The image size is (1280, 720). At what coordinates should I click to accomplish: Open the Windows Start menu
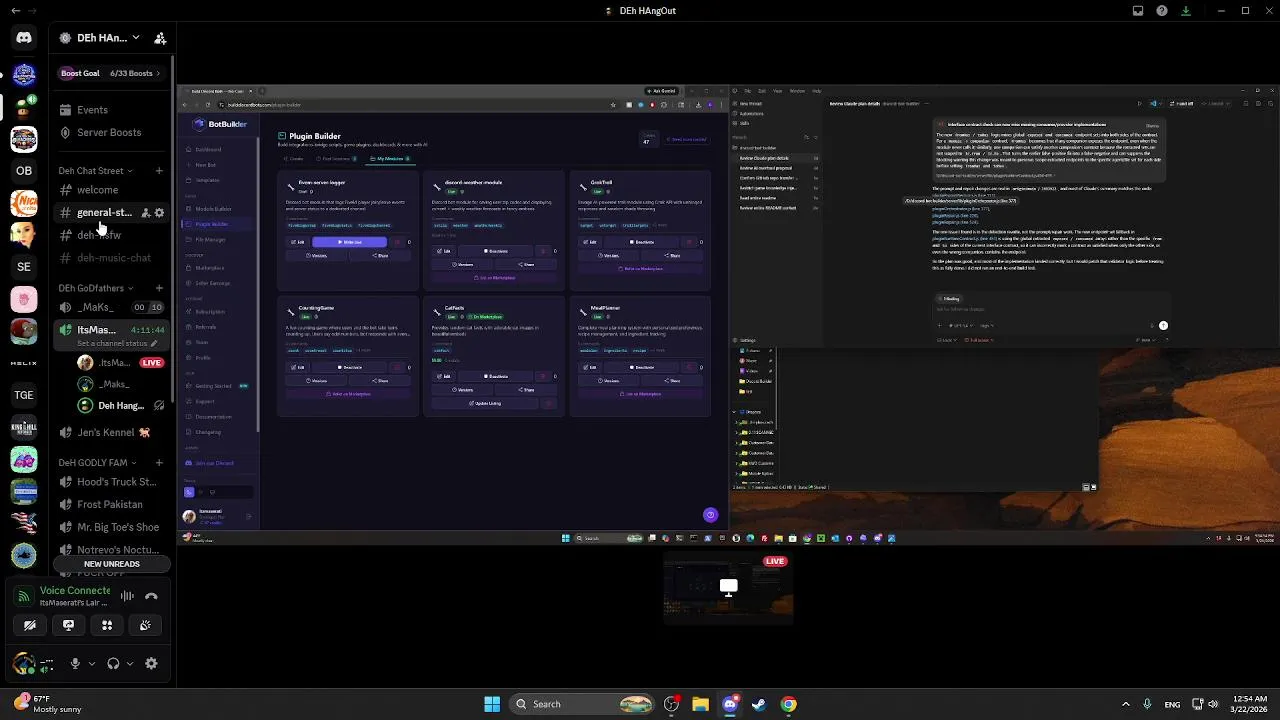[492, 704]
